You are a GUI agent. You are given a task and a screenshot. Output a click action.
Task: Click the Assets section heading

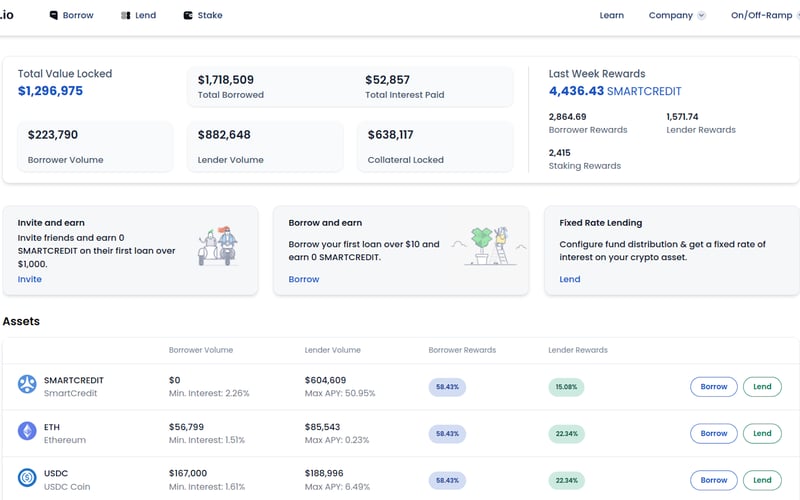tap(21, 321)
